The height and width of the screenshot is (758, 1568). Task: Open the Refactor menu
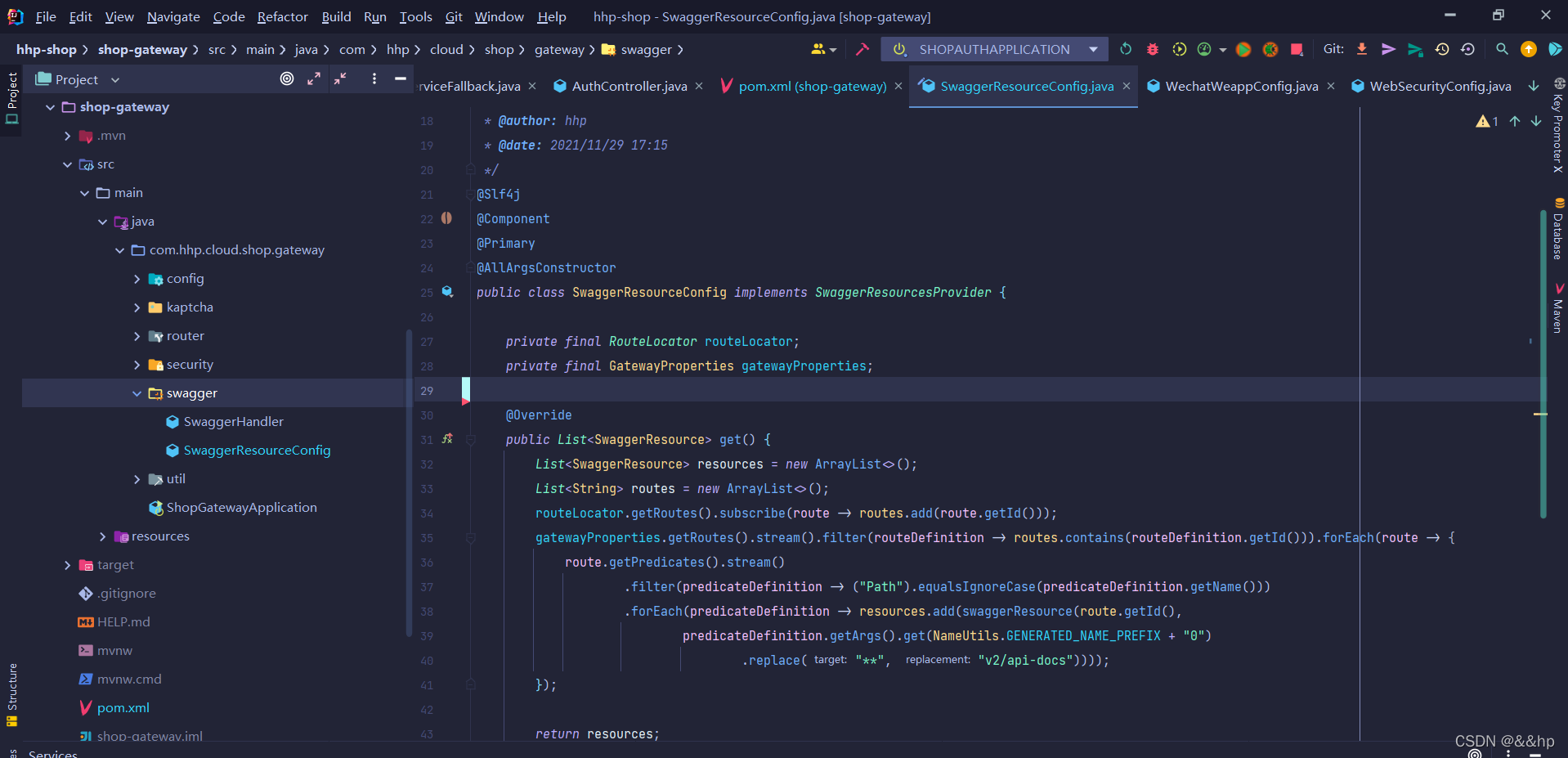click(x=282, y=16)
